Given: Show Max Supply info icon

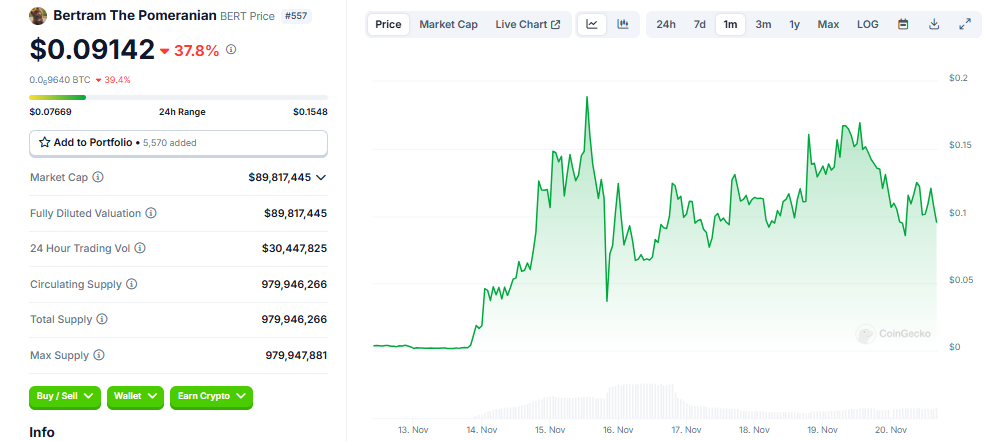Looking at the screenshot, I should pyautogui.click(x=99, y=355).
